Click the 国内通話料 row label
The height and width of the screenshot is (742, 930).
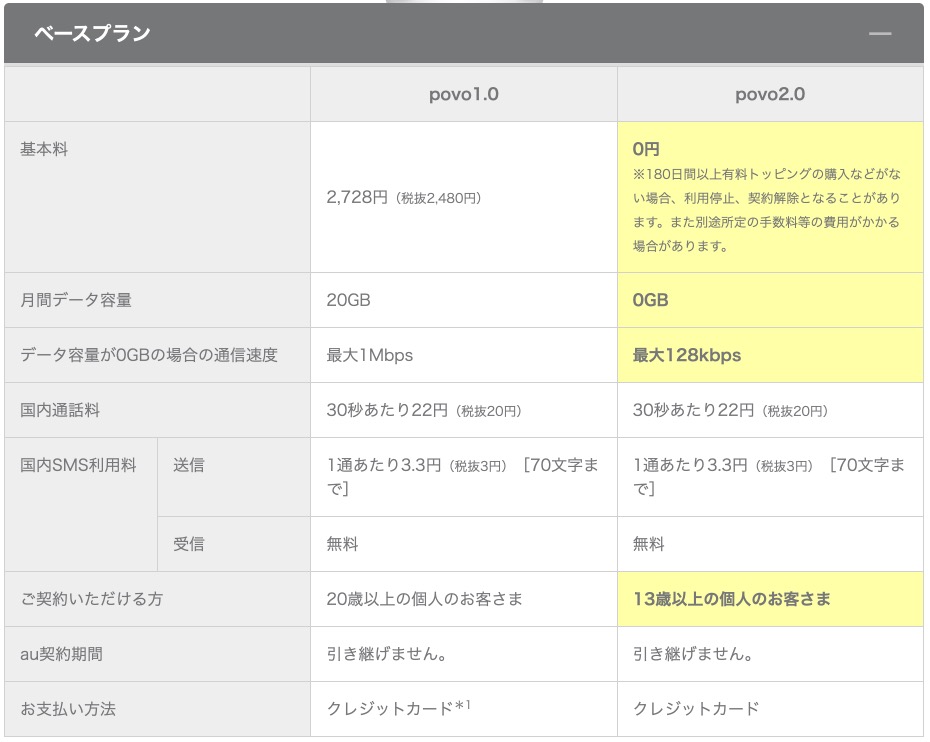pyautogui.click(x=60, y=410)
